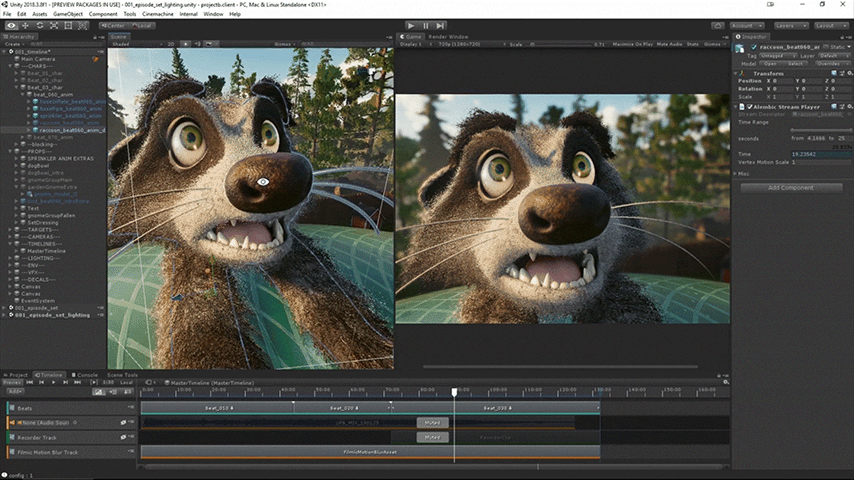Click the Add Component button
Screen dimensions: 854x480
click(791, 187)
